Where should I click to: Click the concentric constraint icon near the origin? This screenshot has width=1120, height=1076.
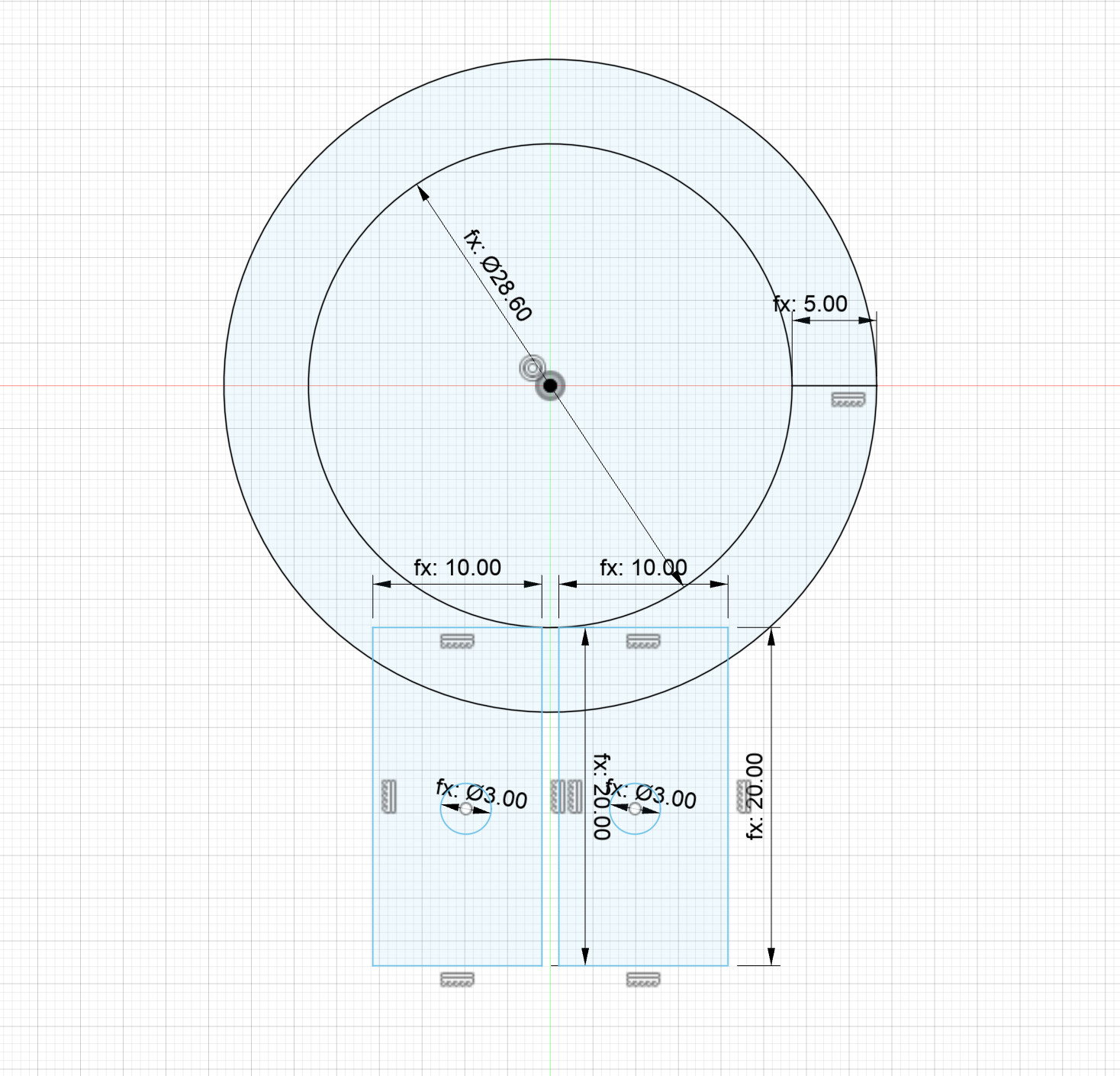point(532,369)
